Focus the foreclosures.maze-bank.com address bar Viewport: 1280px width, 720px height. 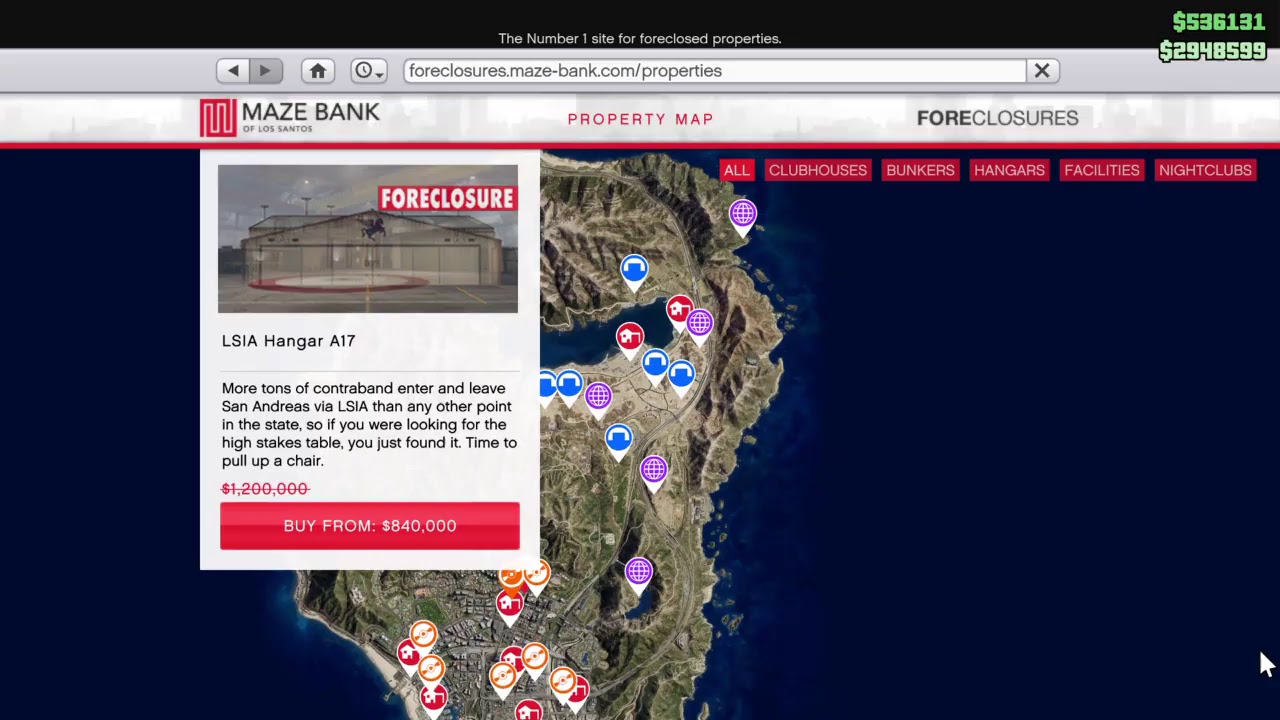(x=715, y=71)
